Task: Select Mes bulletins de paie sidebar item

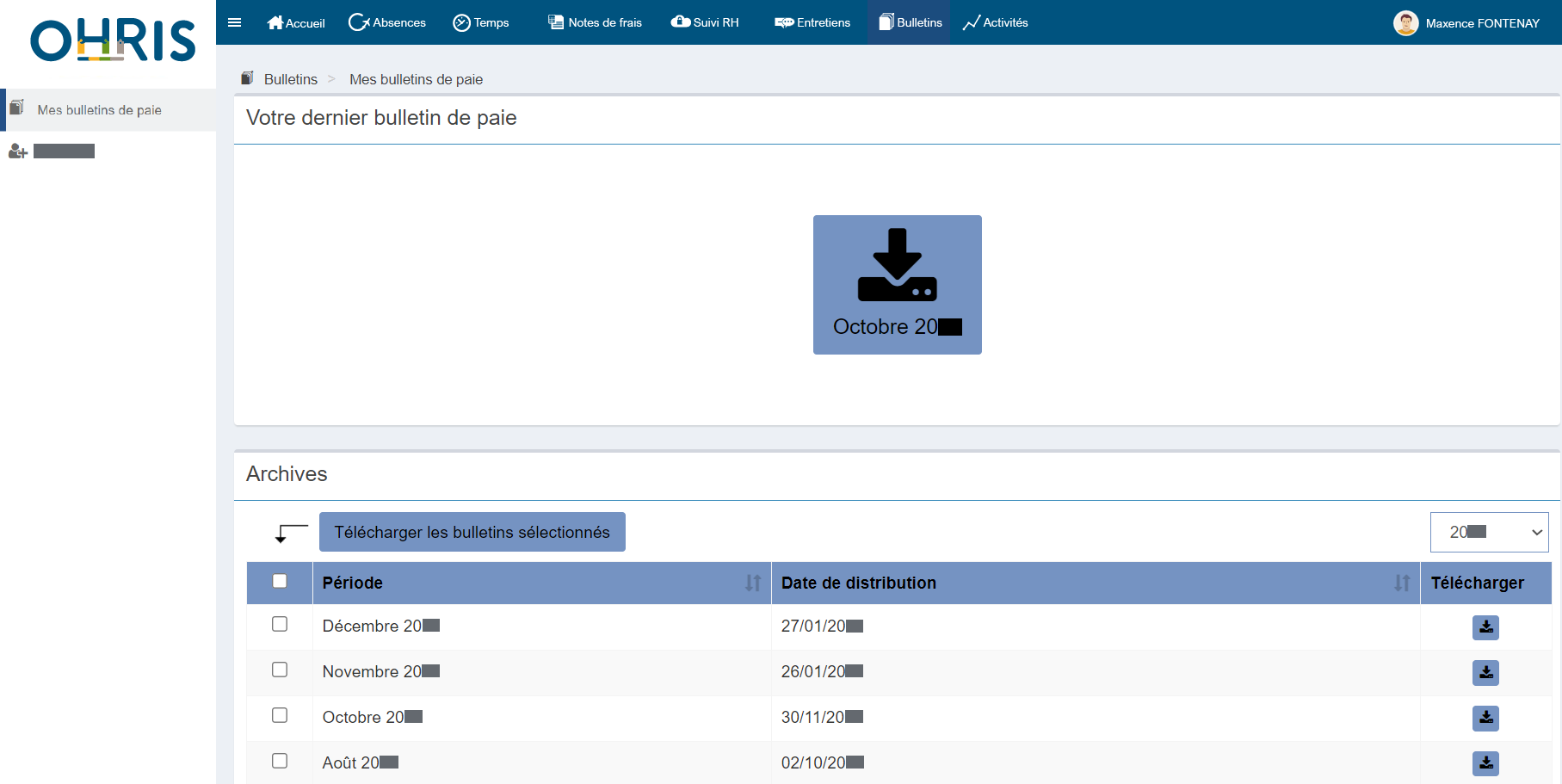Action: tap(99, 110)
